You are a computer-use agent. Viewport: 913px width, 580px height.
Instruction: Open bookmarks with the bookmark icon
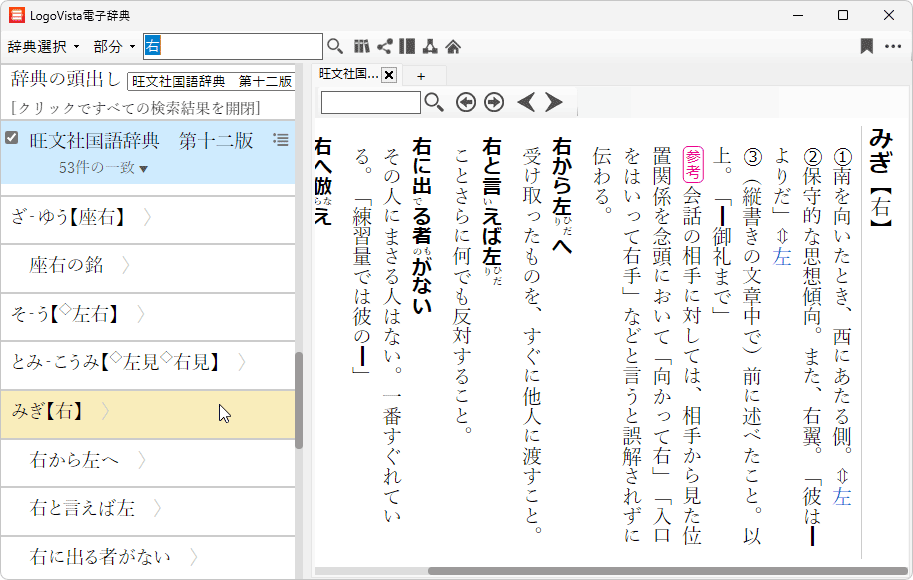pos(866,46)
